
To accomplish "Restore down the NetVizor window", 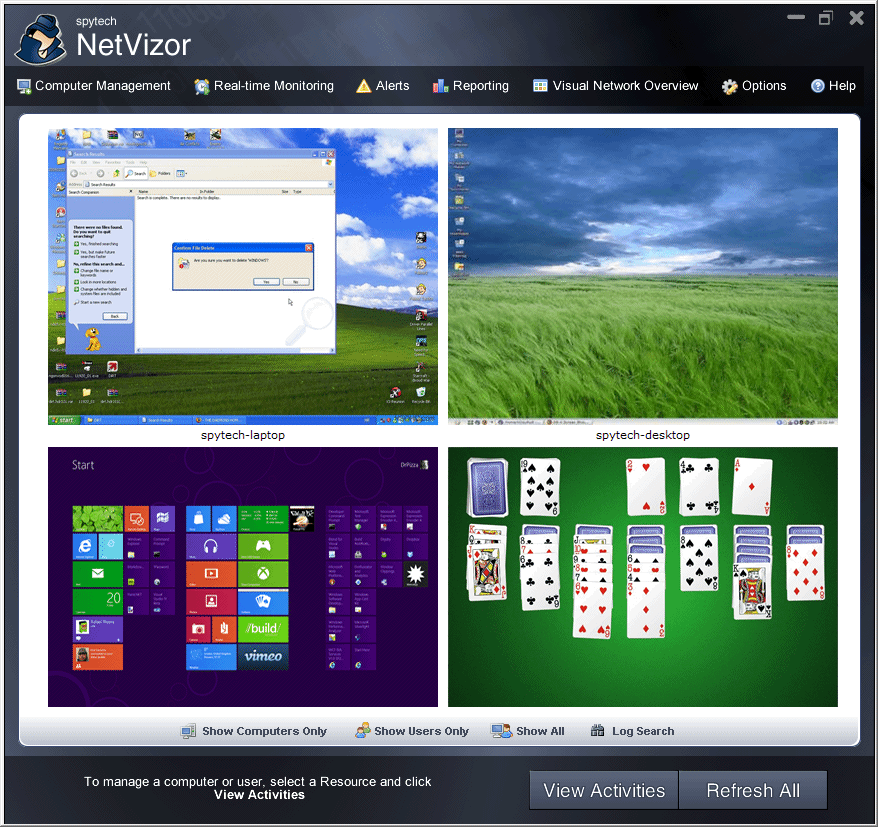I will [826, 18].
